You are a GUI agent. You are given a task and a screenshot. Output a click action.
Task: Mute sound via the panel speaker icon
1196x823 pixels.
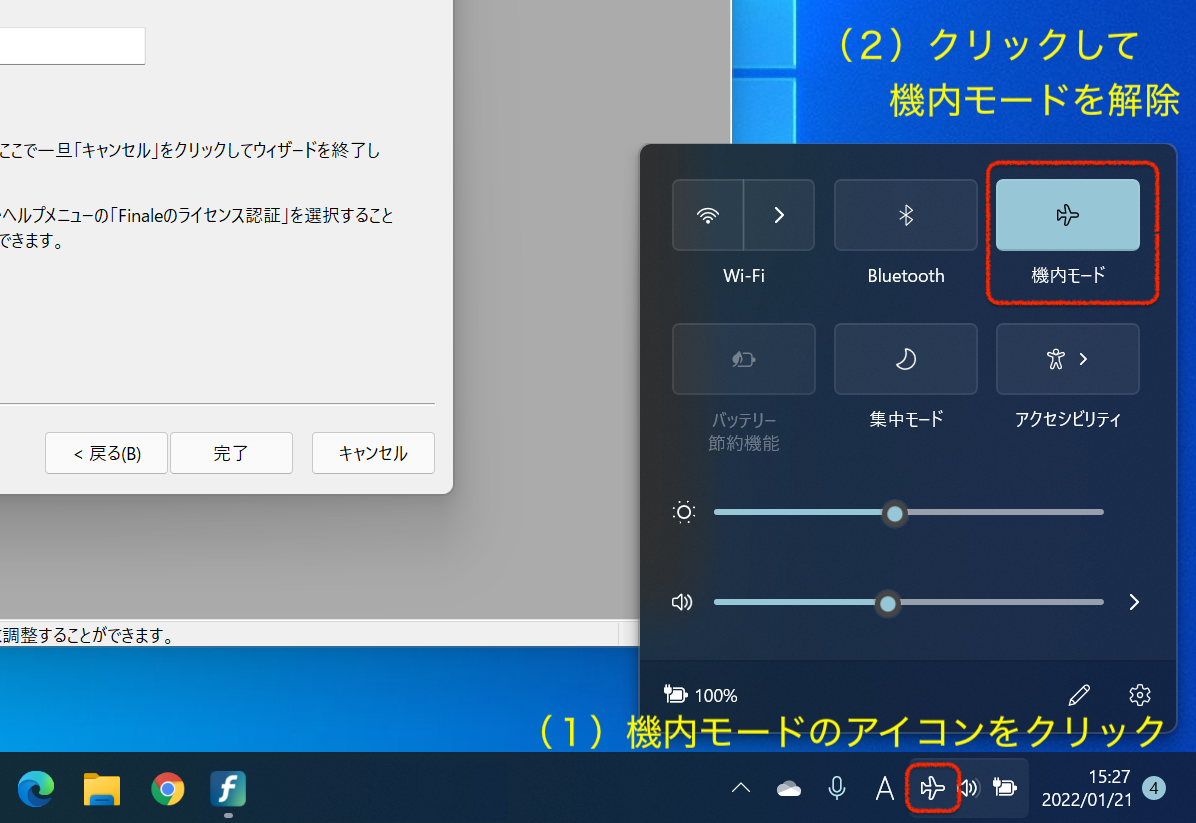click(682, 603)
